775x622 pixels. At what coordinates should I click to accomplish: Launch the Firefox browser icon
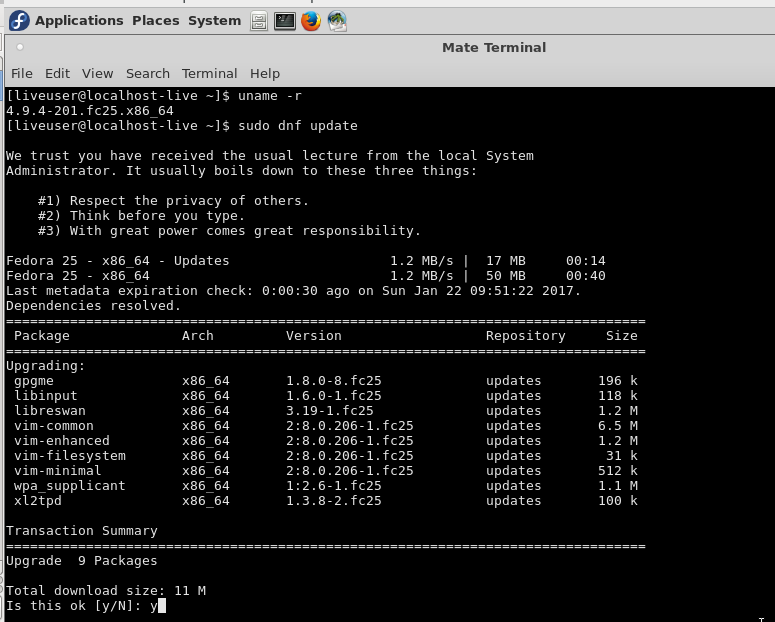pyautogui.click(x=311, y=21)
